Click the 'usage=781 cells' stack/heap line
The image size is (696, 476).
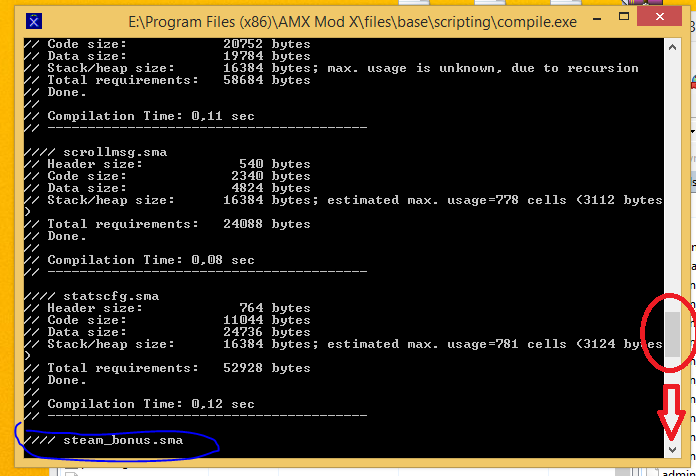(x=343, y=344)
